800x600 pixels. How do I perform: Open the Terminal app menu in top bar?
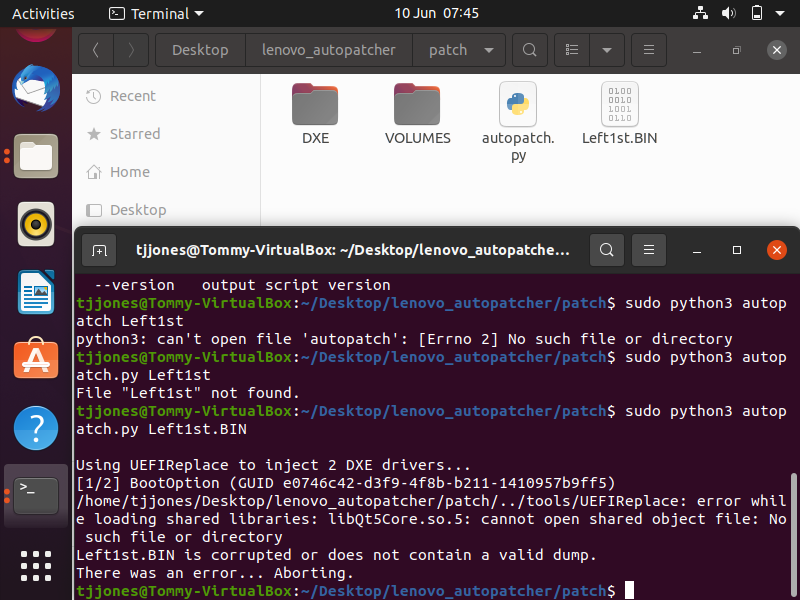(x=156, y=13)
